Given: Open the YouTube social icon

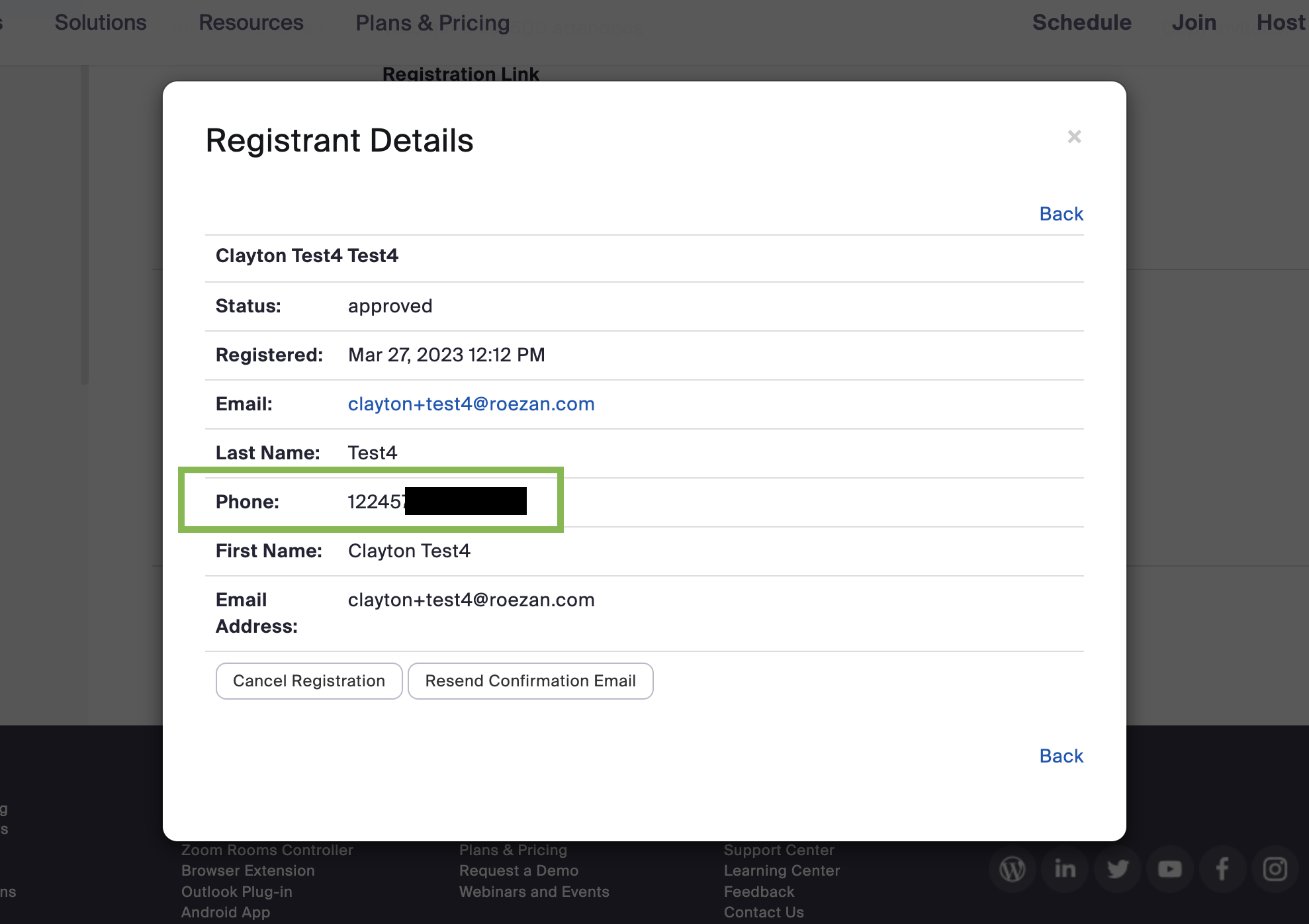Looking at the screenshot, I should (1169, 869).
